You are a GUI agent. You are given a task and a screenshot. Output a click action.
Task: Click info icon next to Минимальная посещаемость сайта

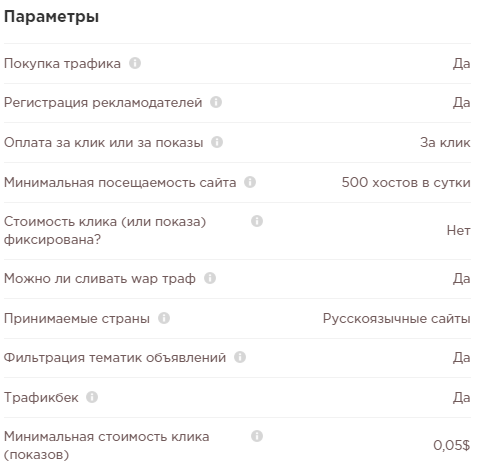[250, 182]
